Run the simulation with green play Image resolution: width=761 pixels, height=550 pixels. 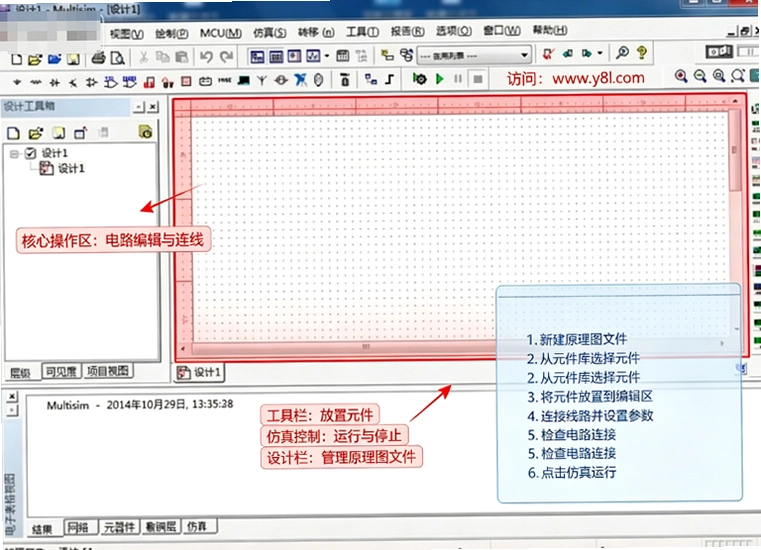440,78
